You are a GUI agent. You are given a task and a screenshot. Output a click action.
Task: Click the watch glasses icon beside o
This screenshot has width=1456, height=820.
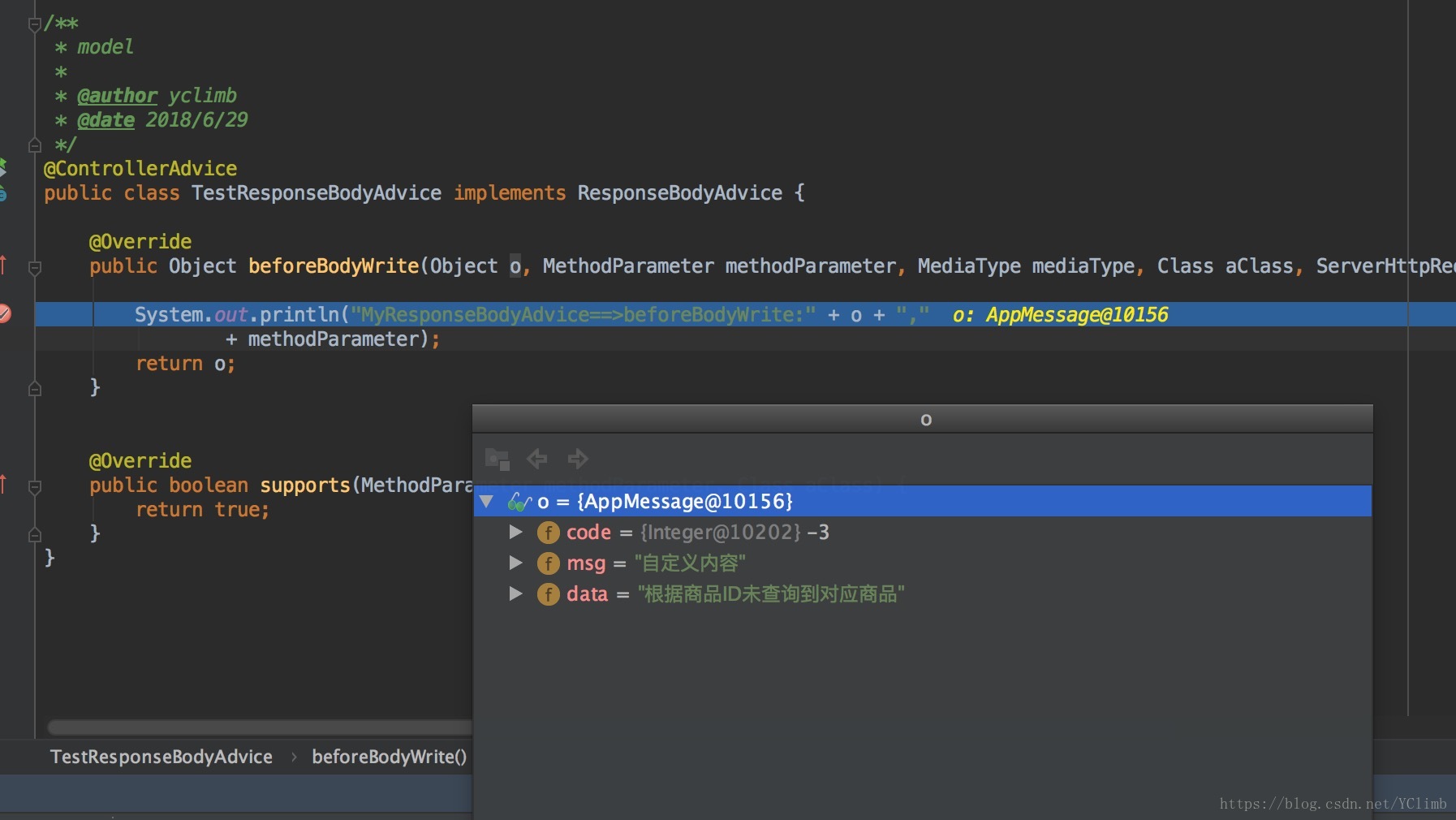519,502
